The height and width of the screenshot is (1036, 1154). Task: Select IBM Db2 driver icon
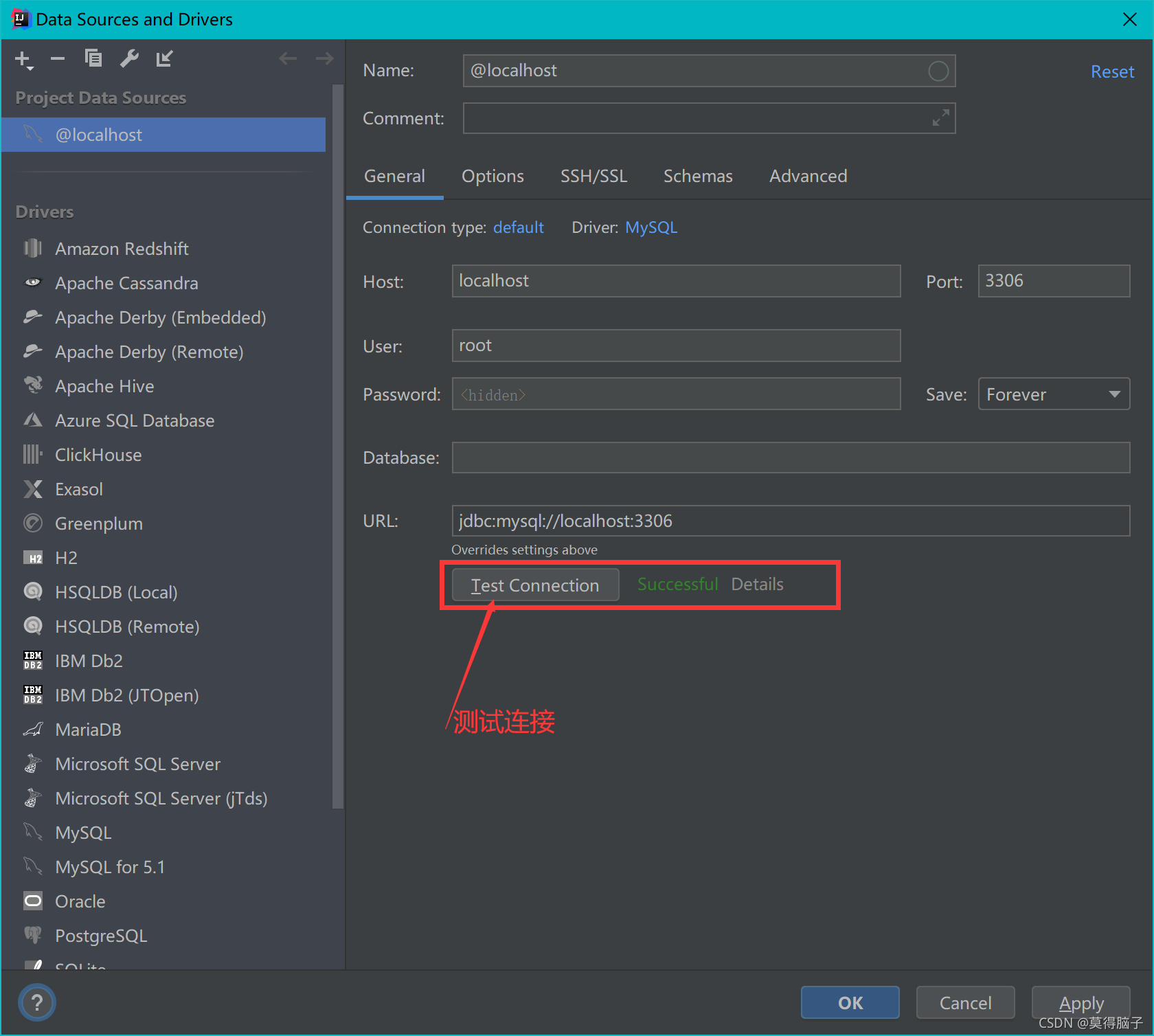pyautogui.click(x=33, y=660)
